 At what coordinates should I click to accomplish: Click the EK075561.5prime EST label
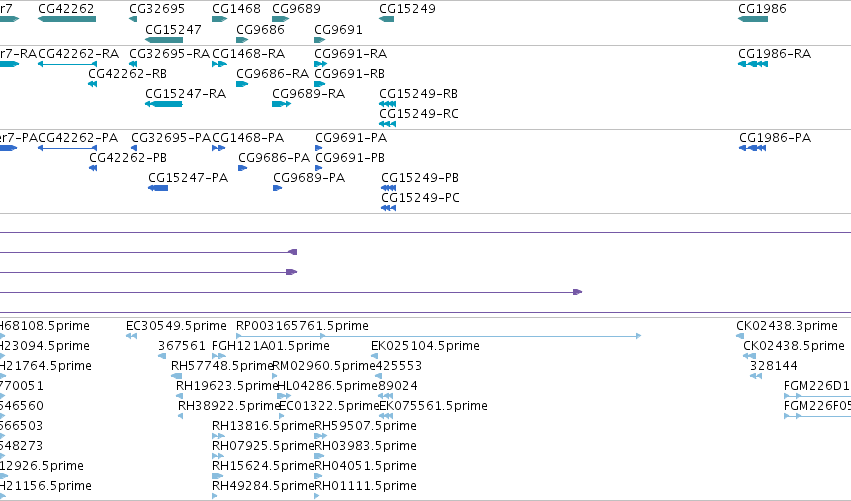click(x=434, y=406)
